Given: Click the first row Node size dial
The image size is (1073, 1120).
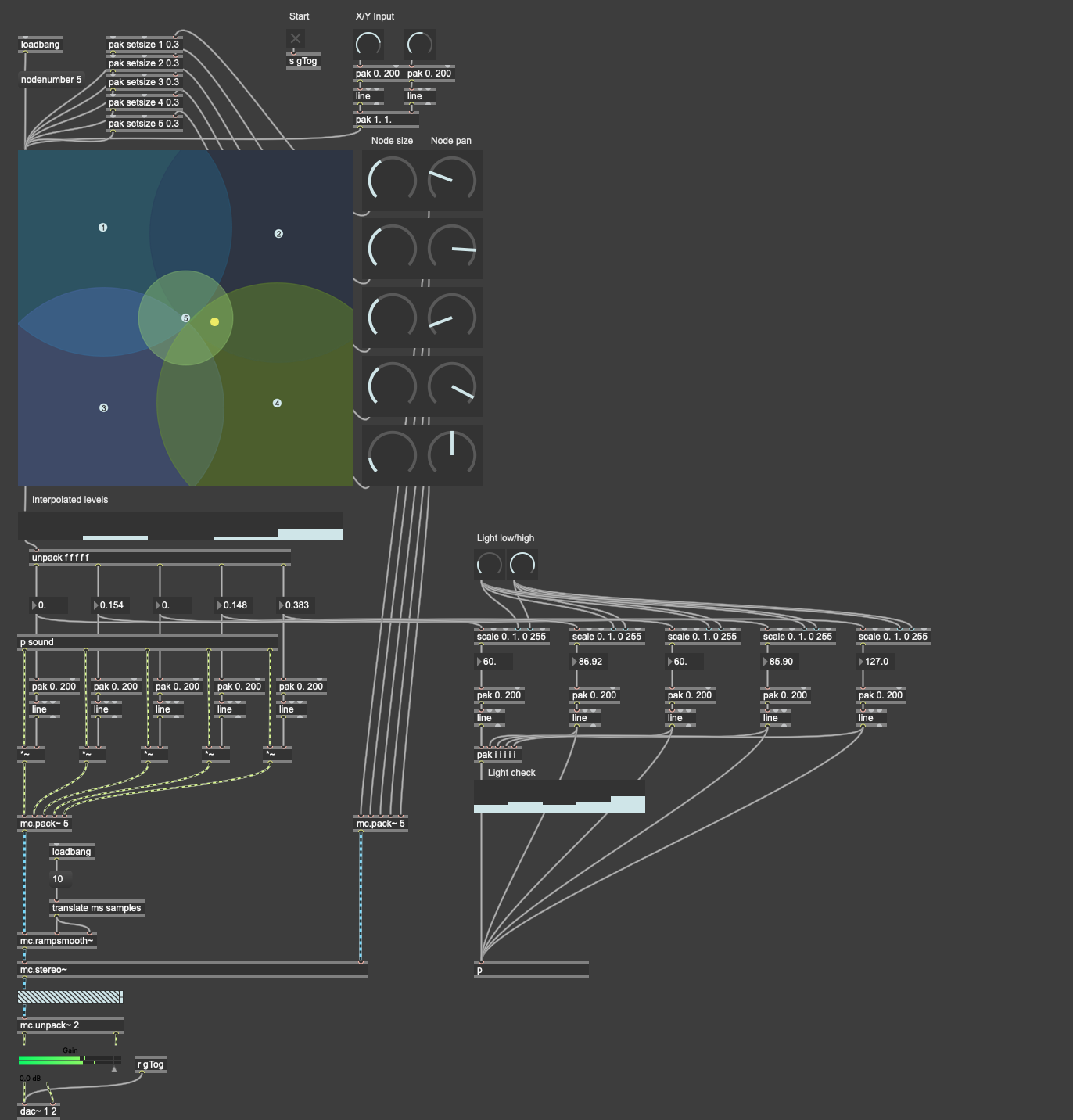Looking at the screenshot, I should click(x=392, y=181).
